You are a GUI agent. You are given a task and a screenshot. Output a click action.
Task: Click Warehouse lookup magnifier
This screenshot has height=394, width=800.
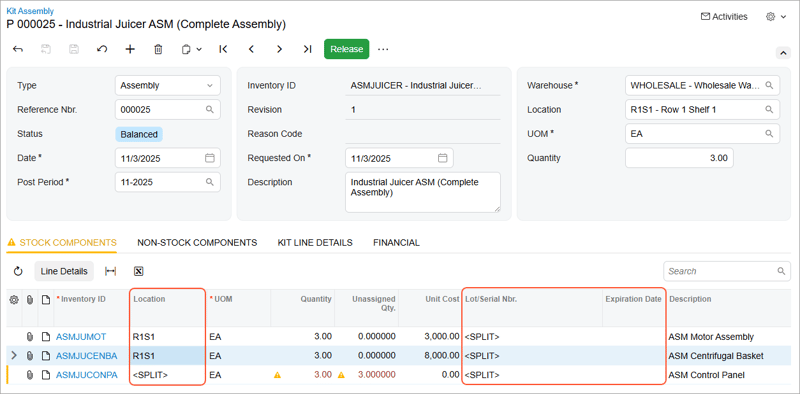pyautogui.click(x=769, y=85)
